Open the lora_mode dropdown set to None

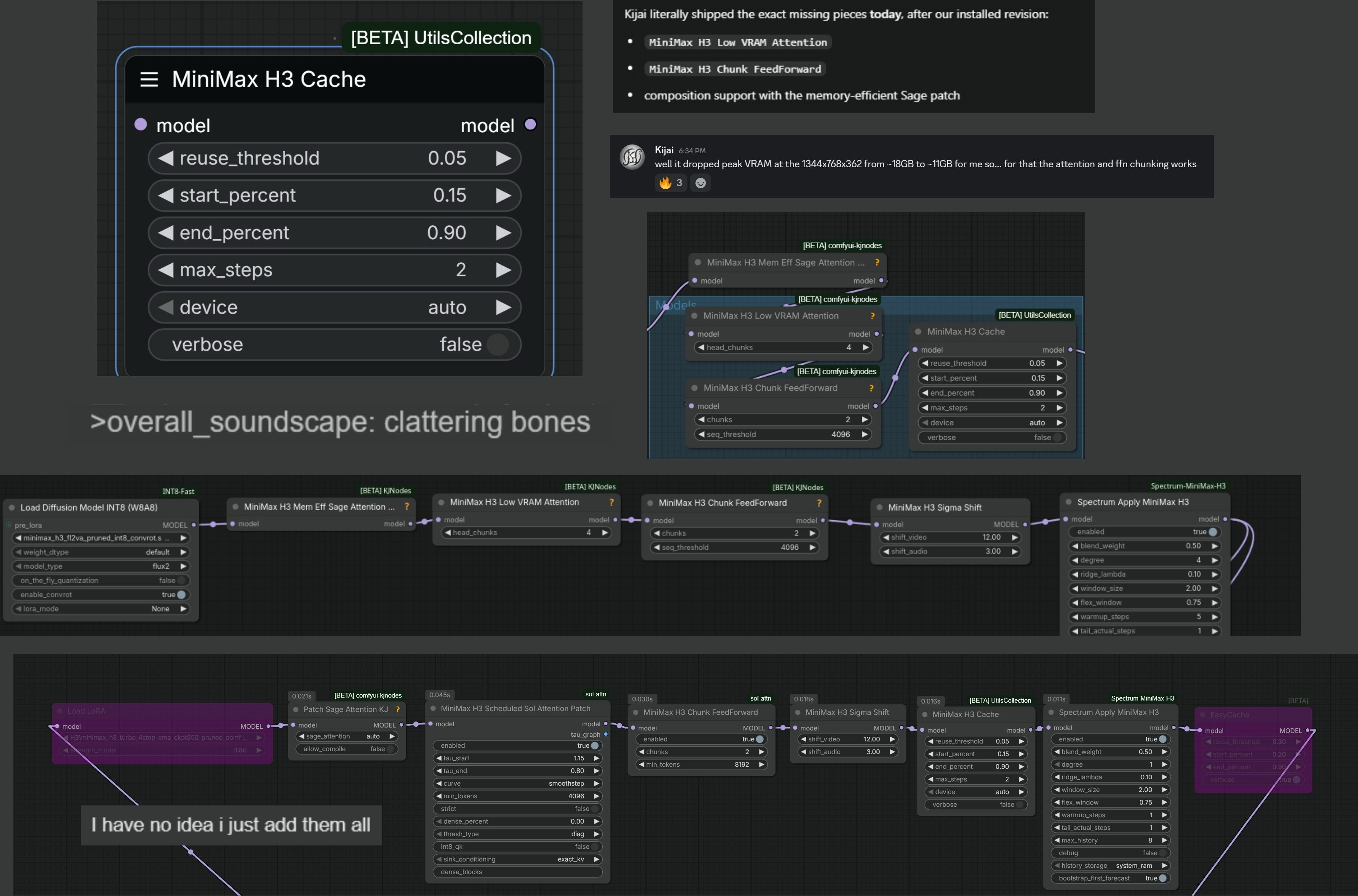click(101, 609)
